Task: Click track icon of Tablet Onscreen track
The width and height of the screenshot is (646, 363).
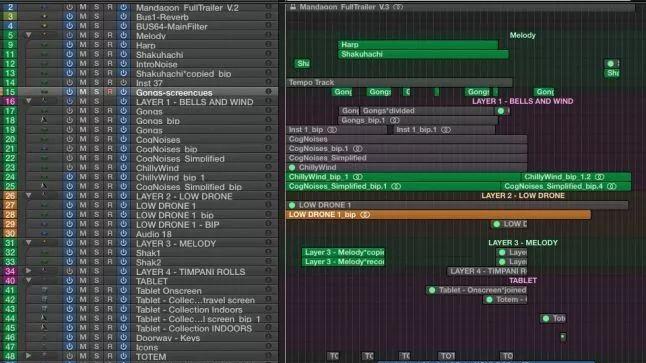Action: [44, 290]
